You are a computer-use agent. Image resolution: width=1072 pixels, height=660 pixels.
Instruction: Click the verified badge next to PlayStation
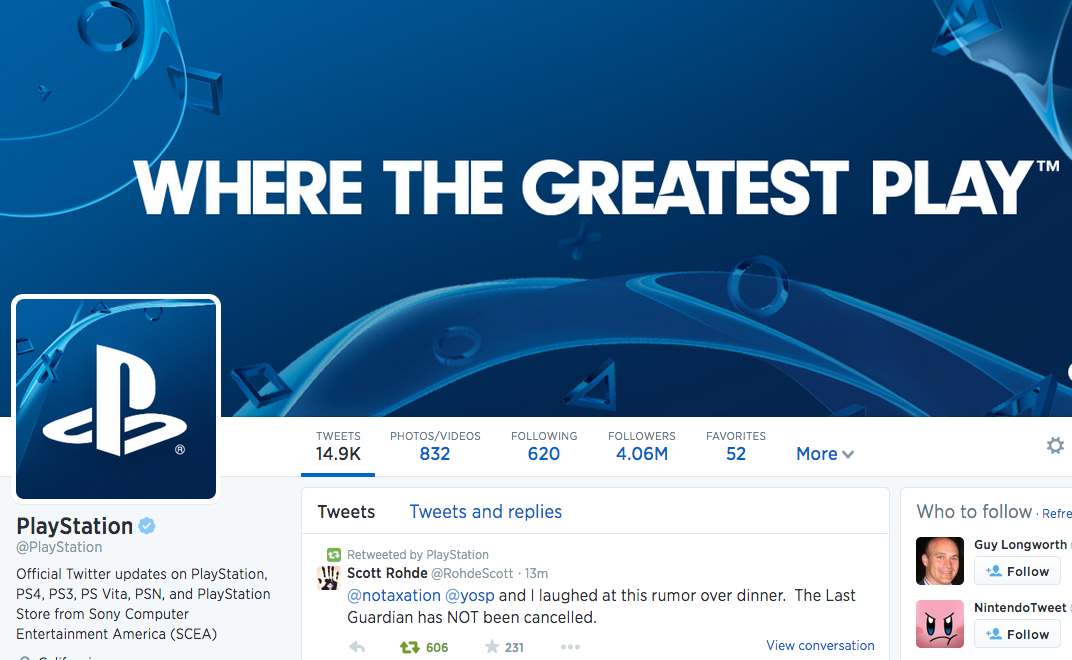point(147,525)
